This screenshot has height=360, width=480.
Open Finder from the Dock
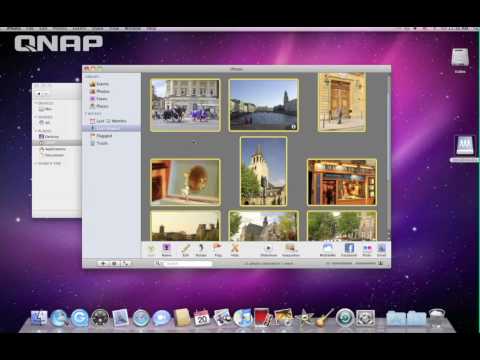click(x=39, y=318)
